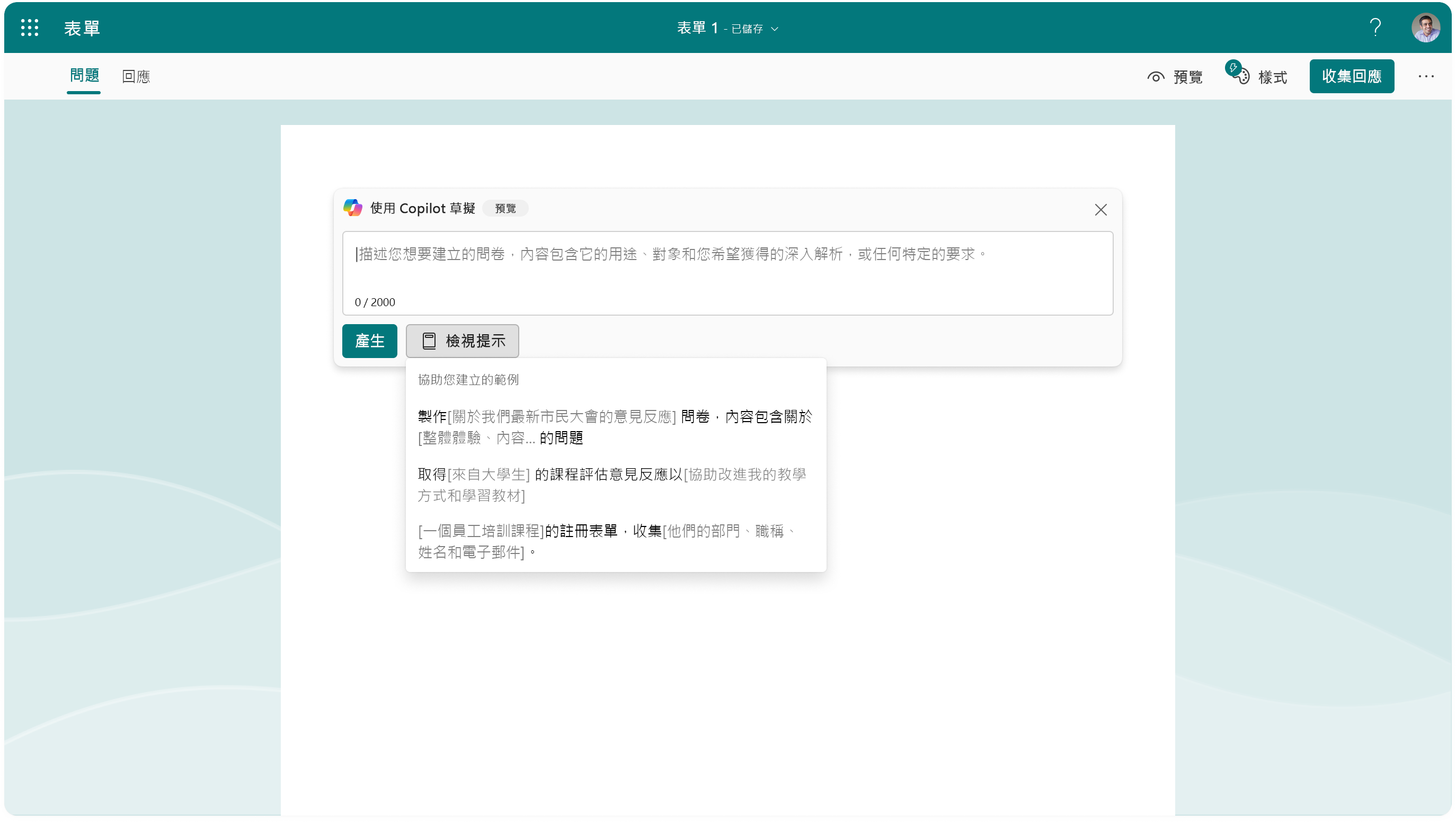Switch to the 回應 tab

136,76
